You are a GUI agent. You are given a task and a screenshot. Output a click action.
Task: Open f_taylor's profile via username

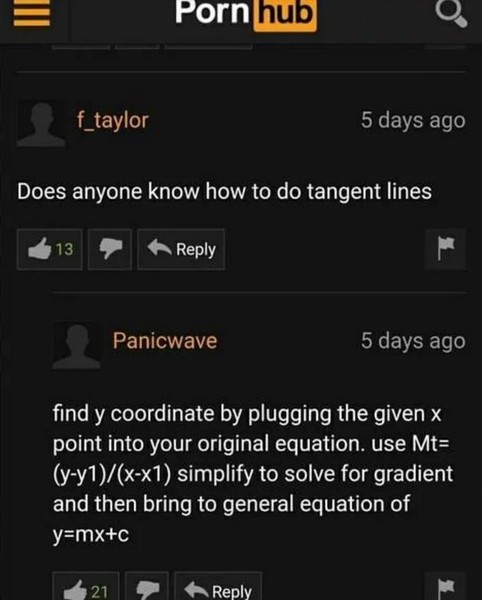(112, 121)
